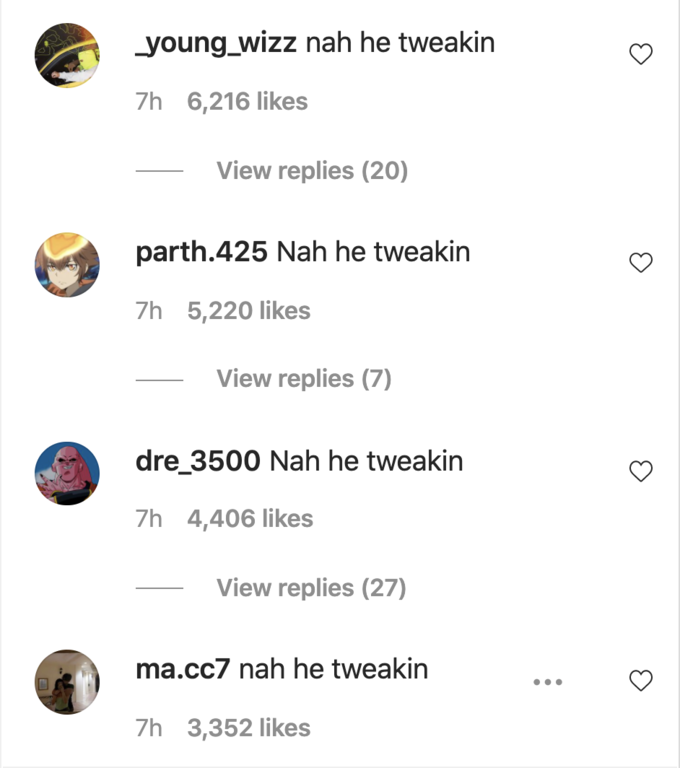Image resolution: width=680 pixels, height=768 pixels.
Task: Visit ma.cc7 username link
Action: [183, 669]
